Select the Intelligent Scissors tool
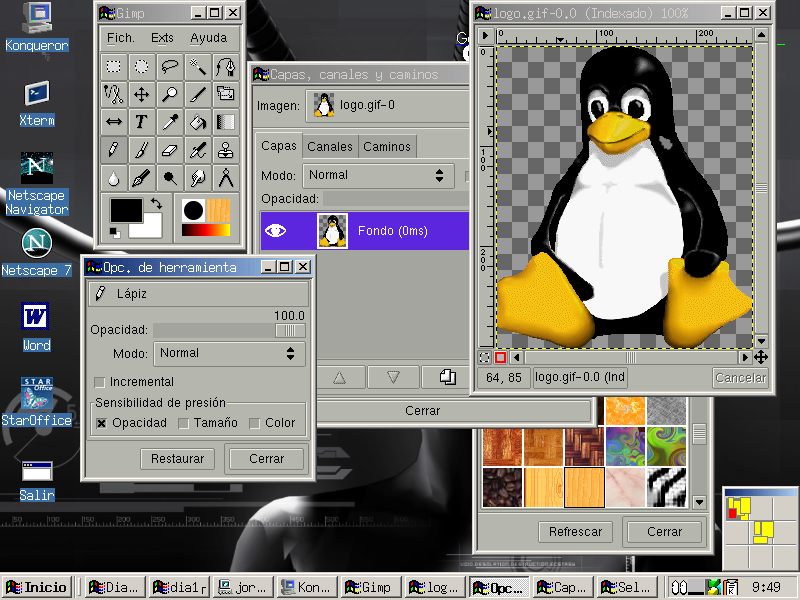Viewport: 800px width, 600px height. tap(114, 94)
